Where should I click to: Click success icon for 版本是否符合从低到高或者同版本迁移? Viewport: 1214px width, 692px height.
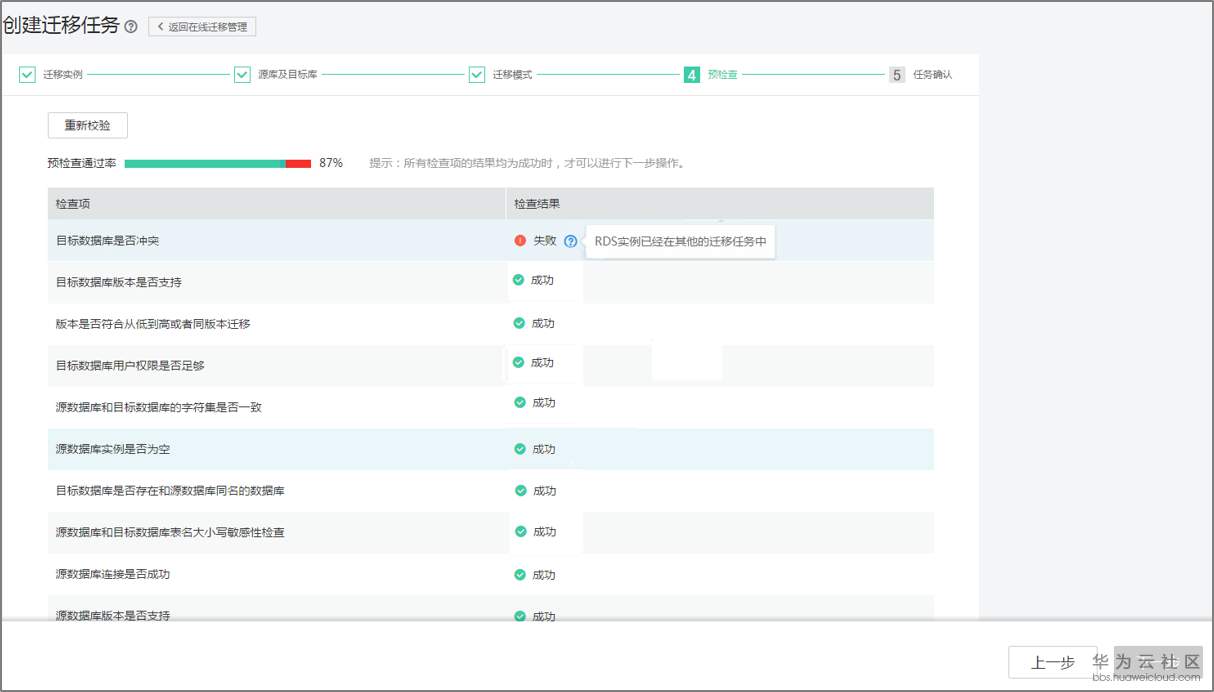[519, 323]
